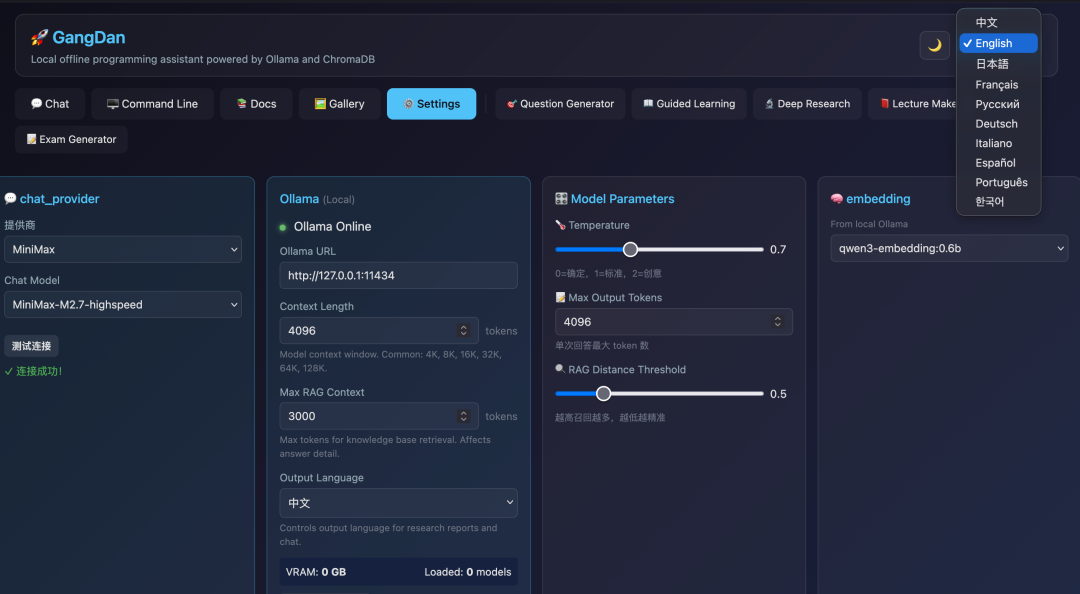Choose Deutsch from the language menu
This screenshot has width=1080, height=594.
click(998, 124)
